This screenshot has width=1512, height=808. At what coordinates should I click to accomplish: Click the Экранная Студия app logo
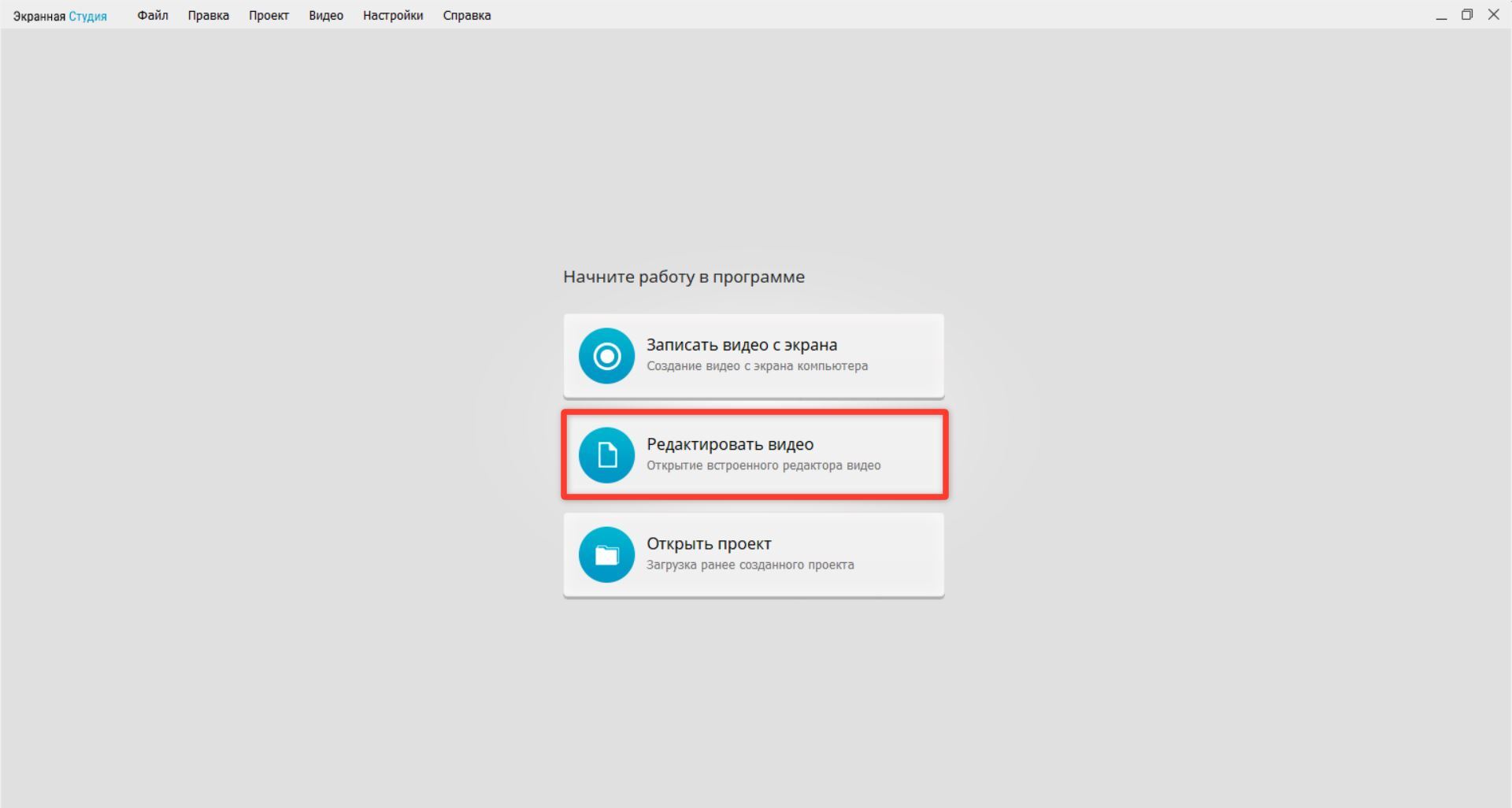click(x=60, y=16)
